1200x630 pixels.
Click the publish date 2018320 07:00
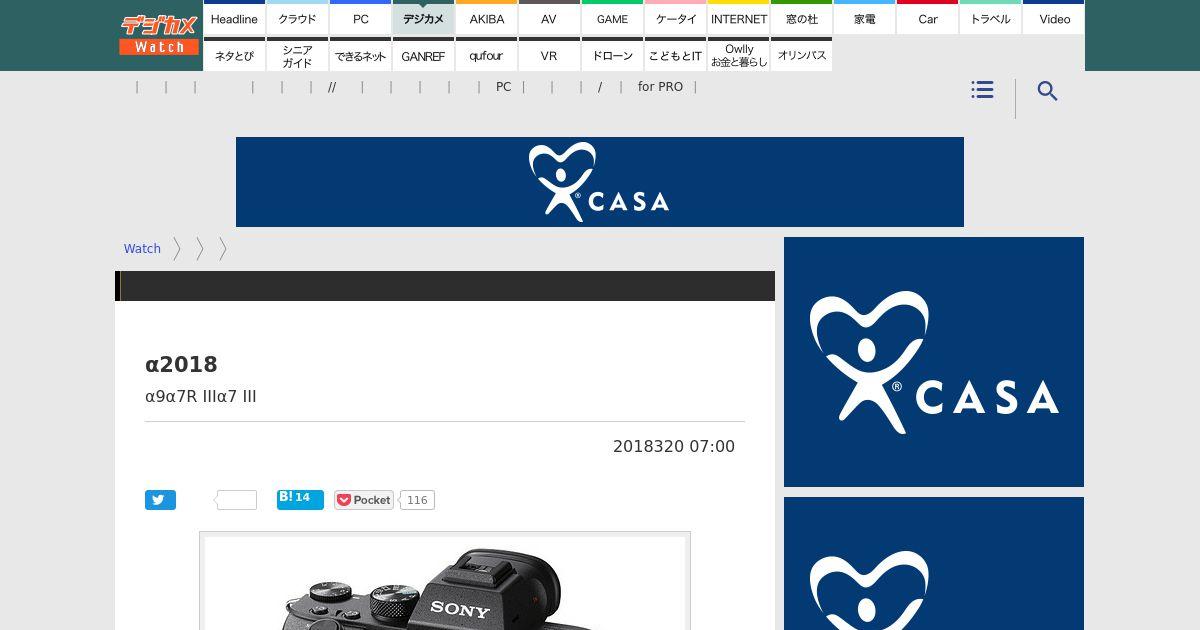coord(674,446)
